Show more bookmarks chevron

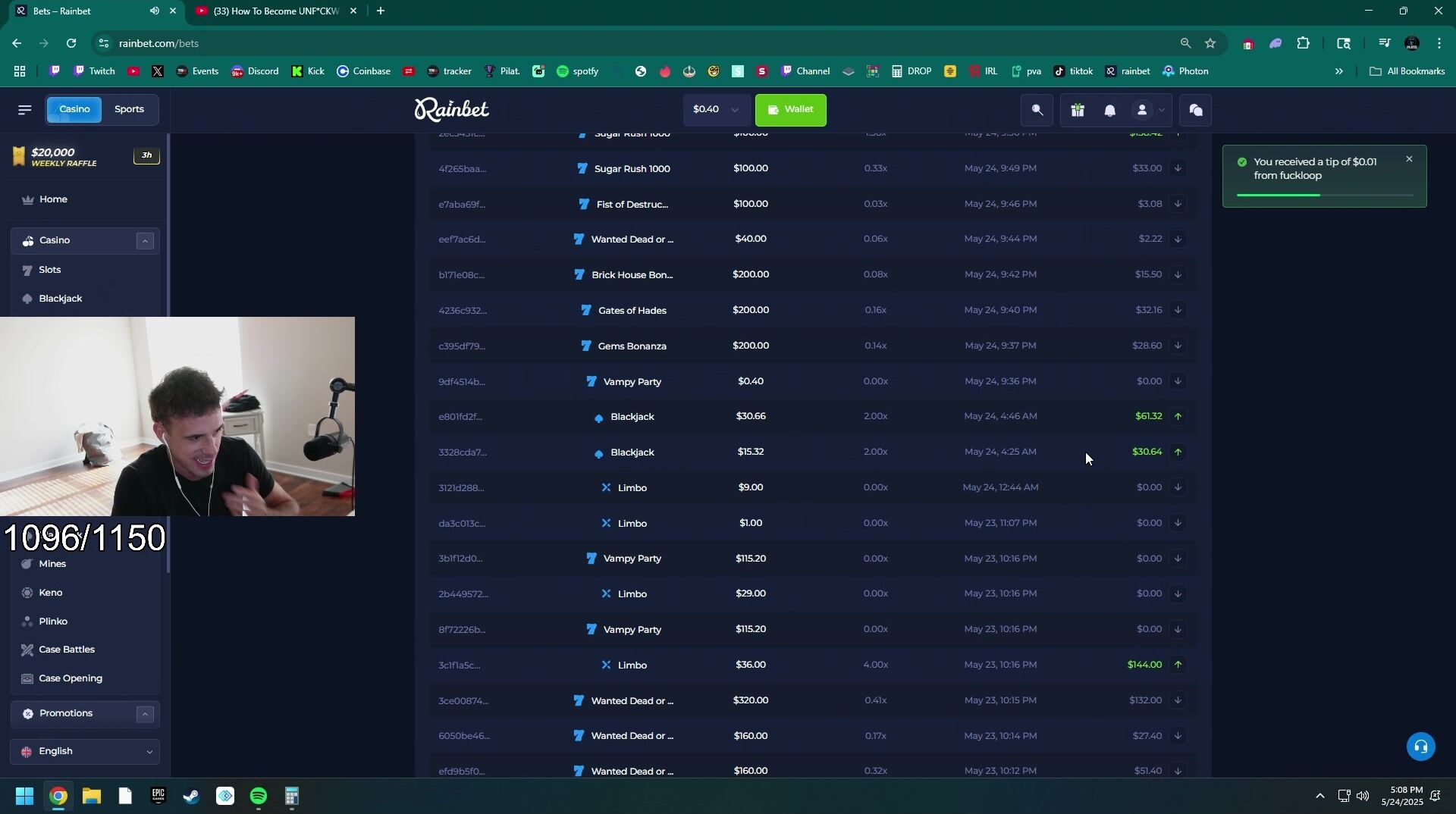(x=1338, y=71)
